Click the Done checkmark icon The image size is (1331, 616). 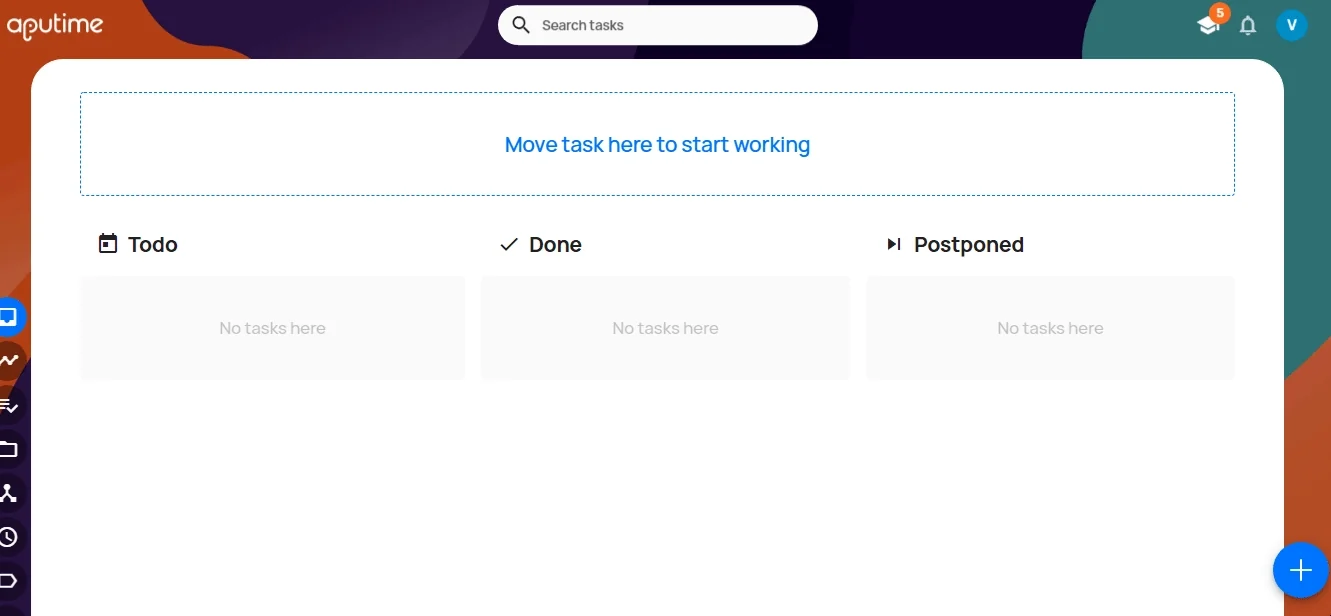[x=509, y=244]
